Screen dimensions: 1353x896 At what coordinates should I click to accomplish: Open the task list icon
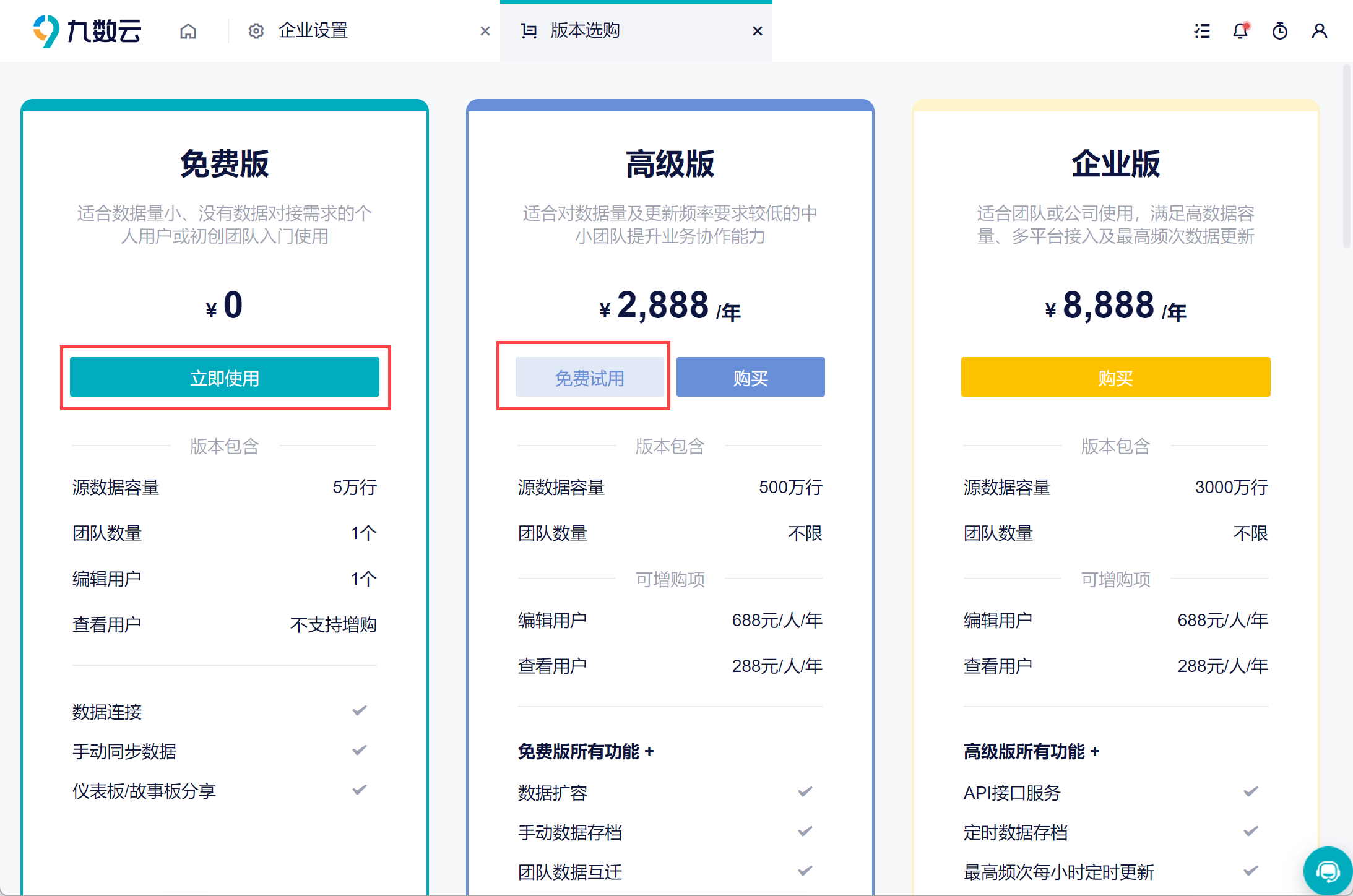tap(1202, 31)
